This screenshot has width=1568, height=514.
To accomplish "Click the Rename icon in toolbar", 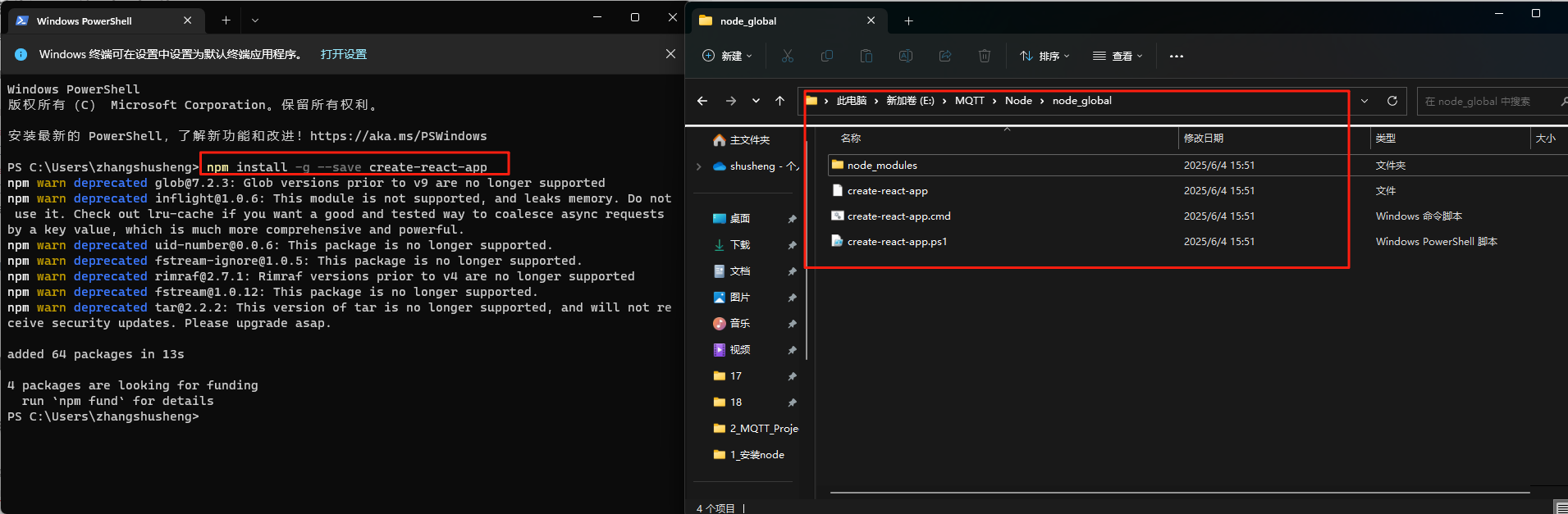I will click(x=906, y=56).
